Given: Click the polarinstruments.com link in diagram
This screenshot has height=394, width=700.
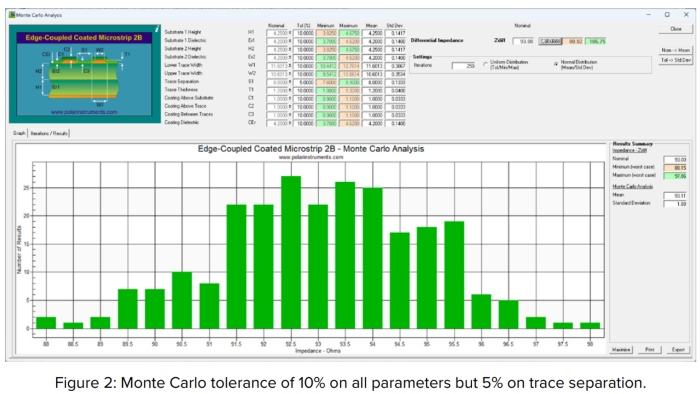Looking at the screenshot, I should [x=84, y=112].
